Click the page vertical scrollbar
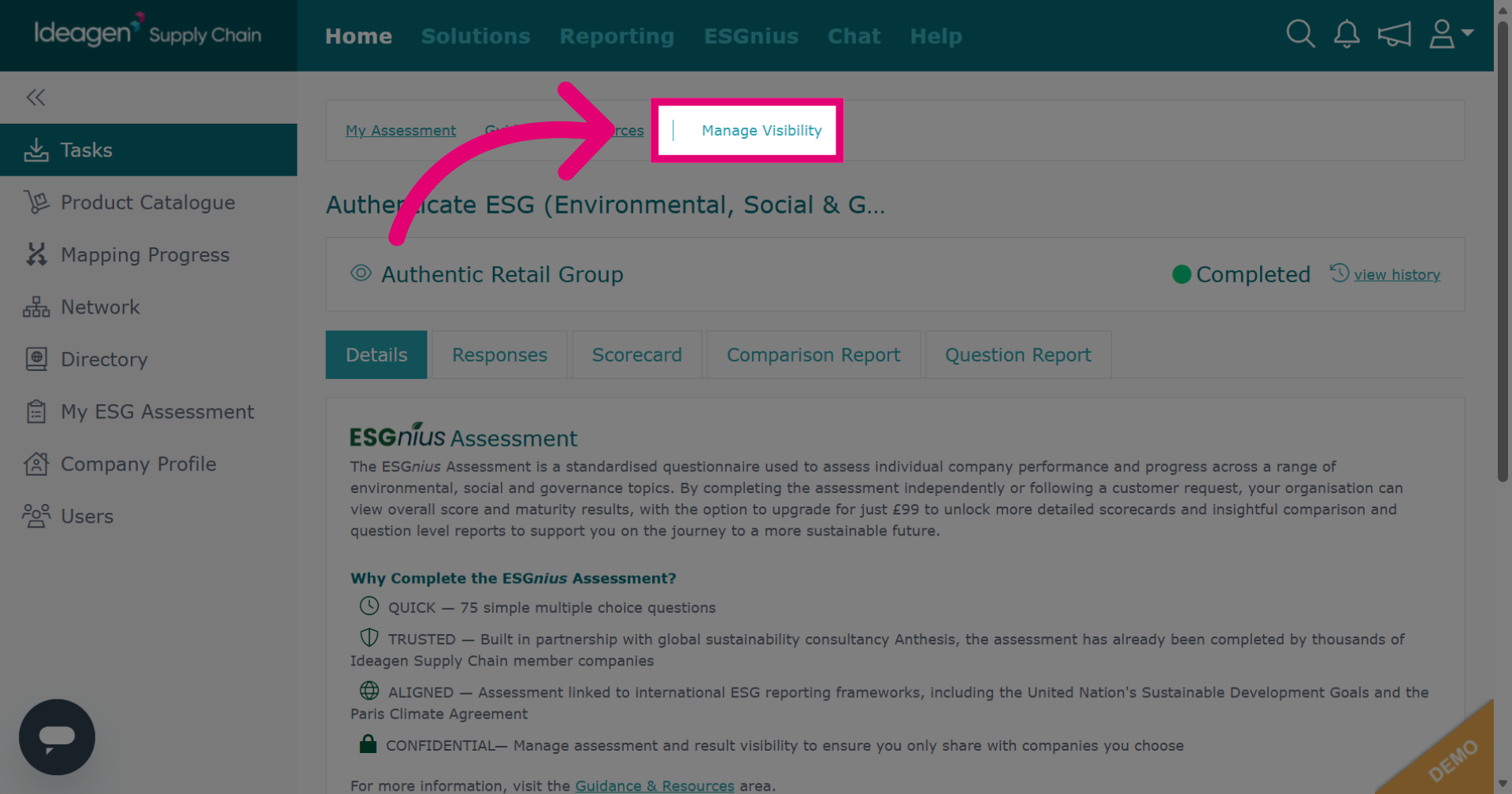The image size is (1512, 794). [x=1503, y=252]
